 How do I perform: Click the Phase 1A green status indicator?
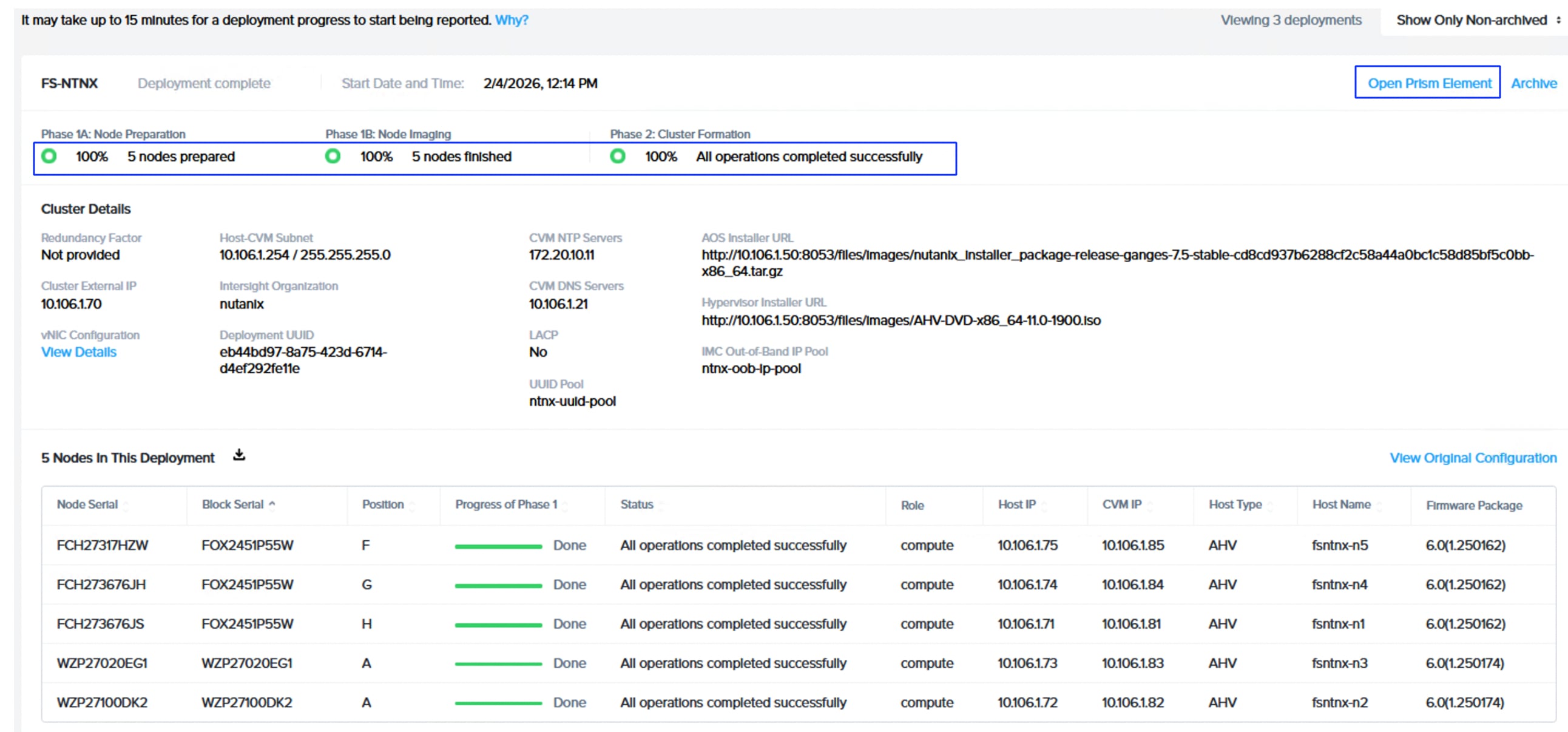pyautogui.click(x=49, y=156)
